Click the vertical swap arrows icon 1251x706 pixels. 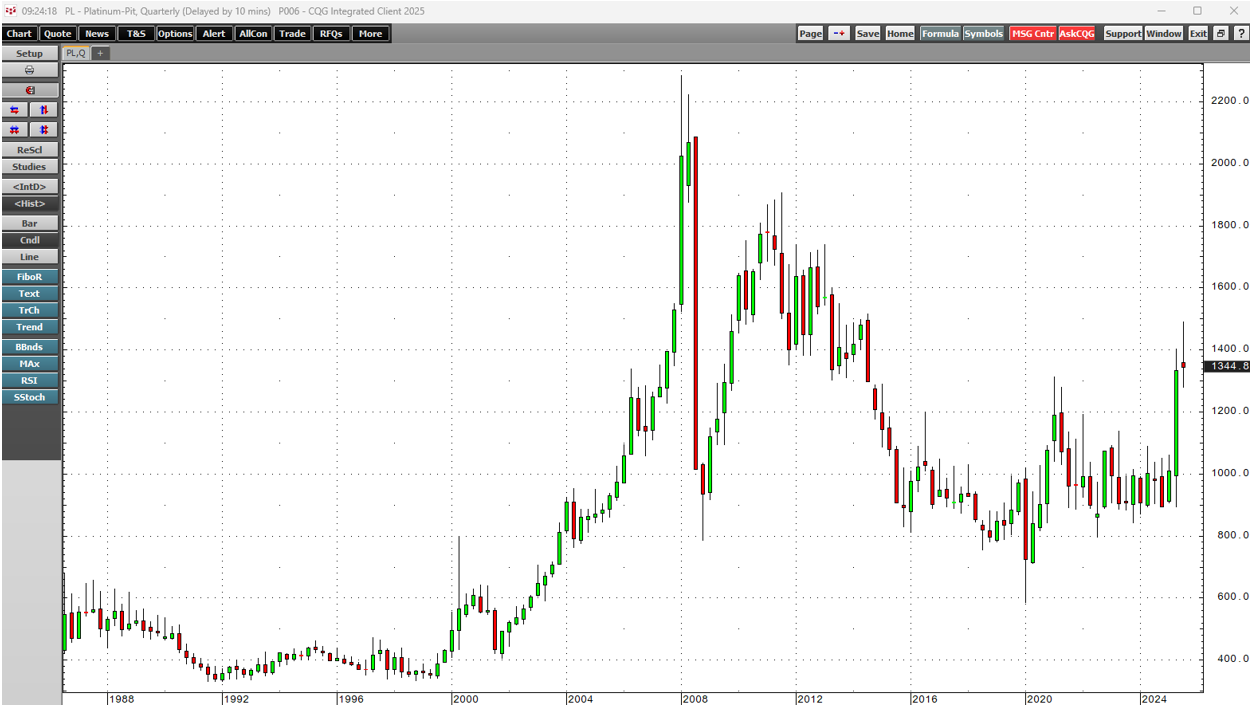coord(43,110)
